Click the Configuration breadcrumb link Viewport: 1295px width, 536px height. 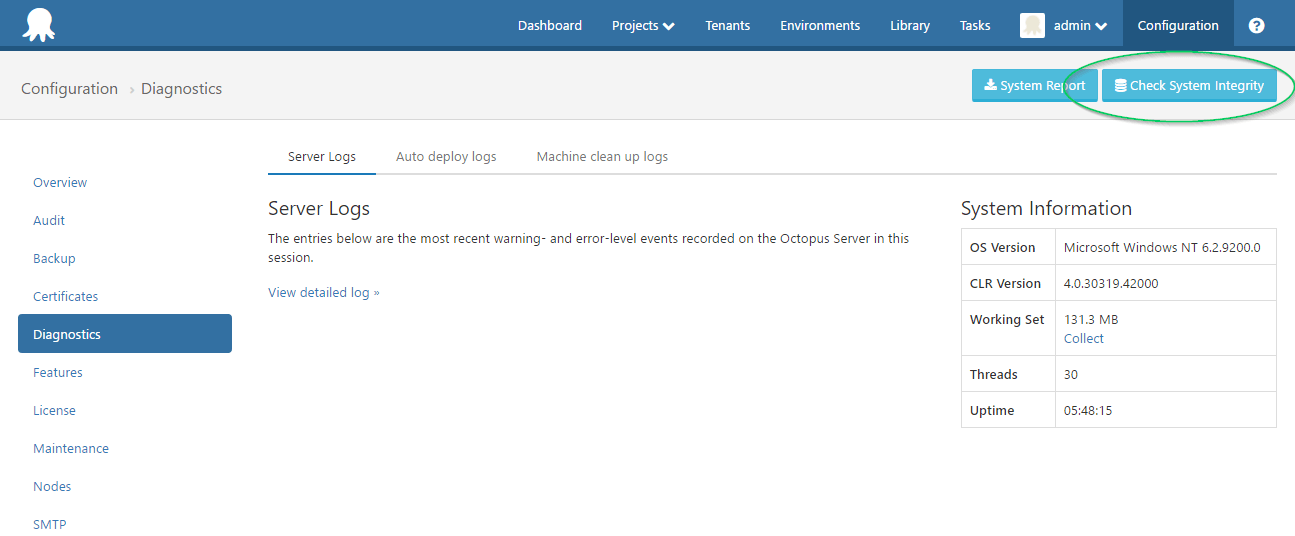coord(69,89)
